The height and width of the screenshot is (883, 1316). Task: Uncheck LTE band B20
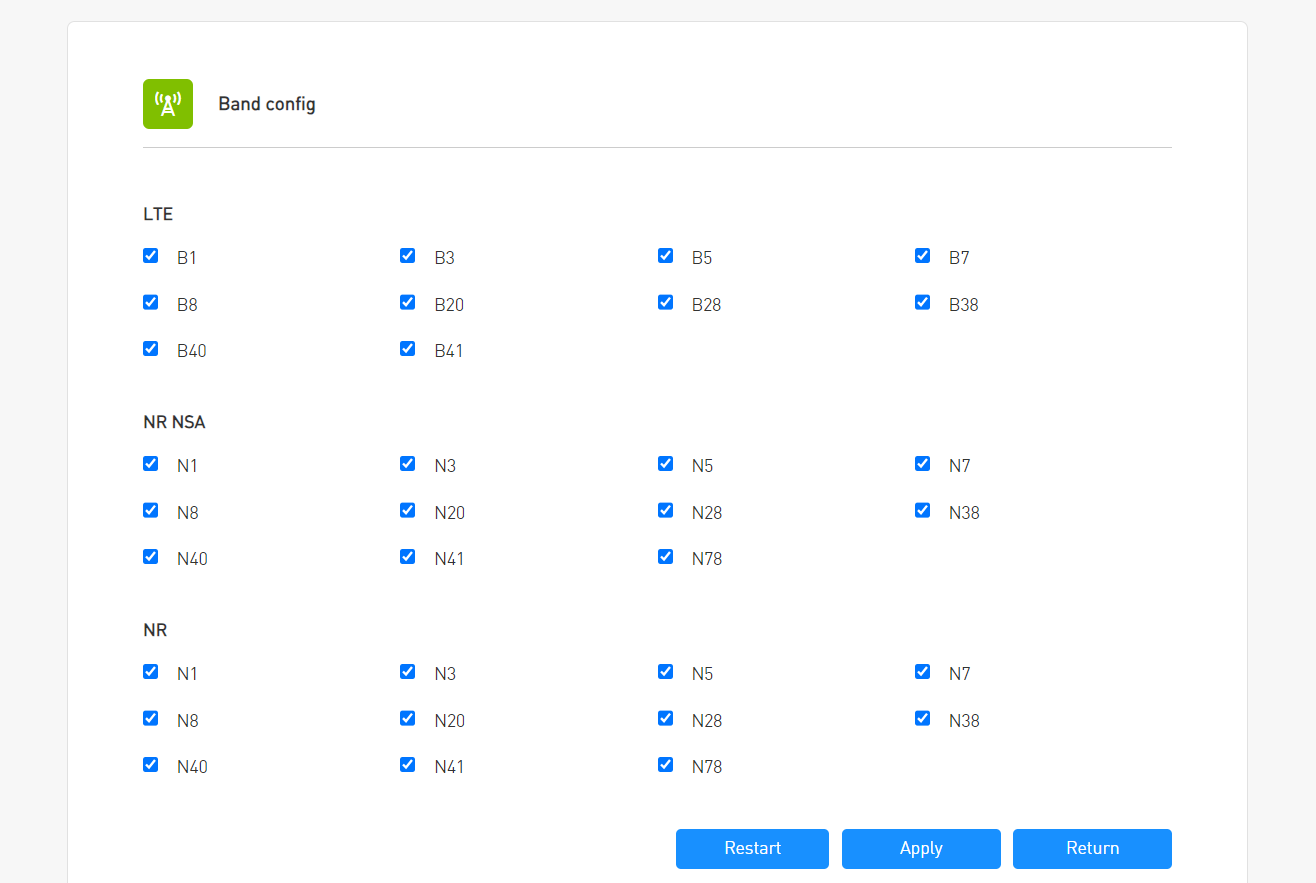[408, 302]
